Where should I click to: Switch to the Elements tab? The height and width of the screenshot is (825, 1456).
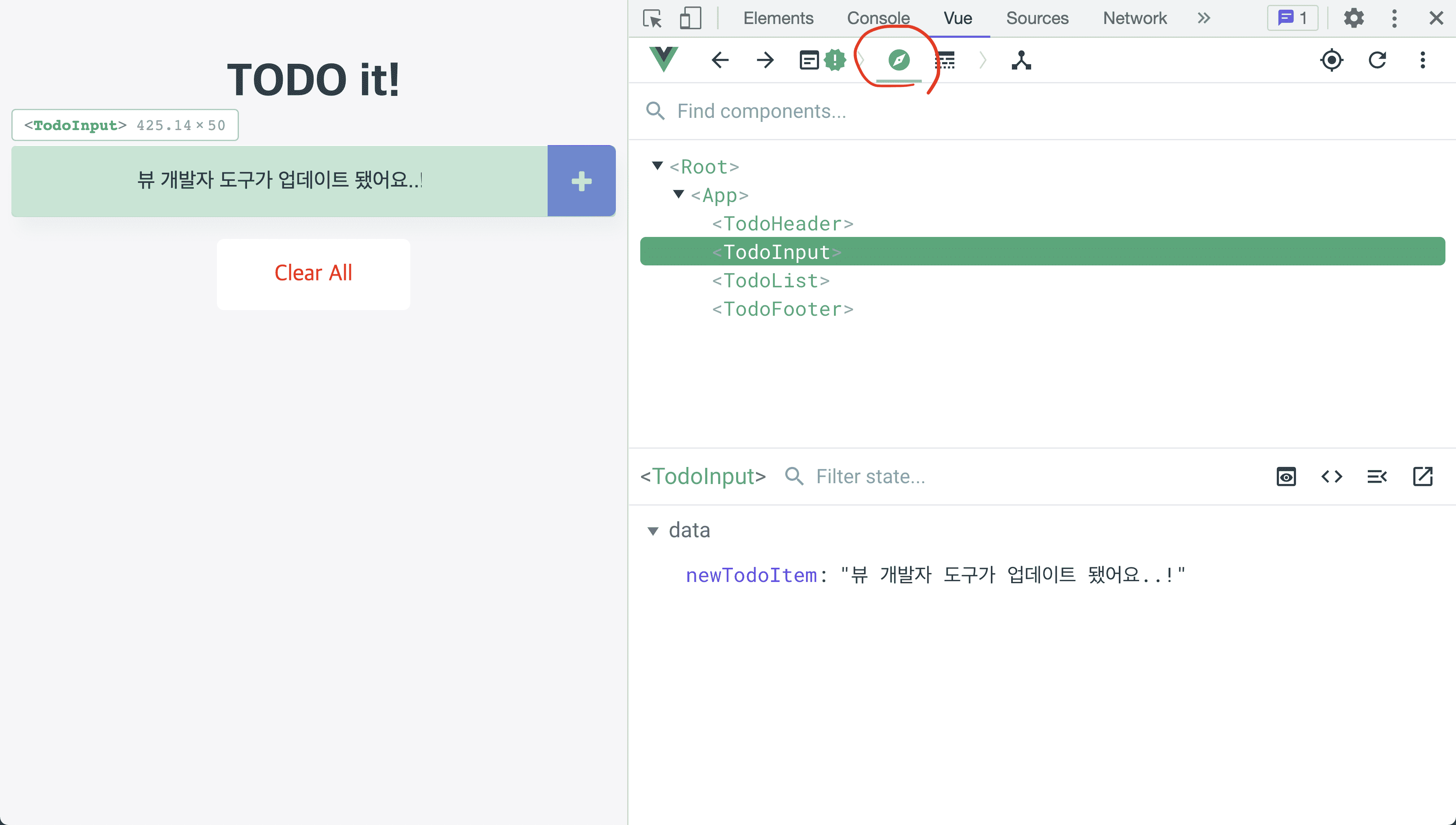coord(778,18)
